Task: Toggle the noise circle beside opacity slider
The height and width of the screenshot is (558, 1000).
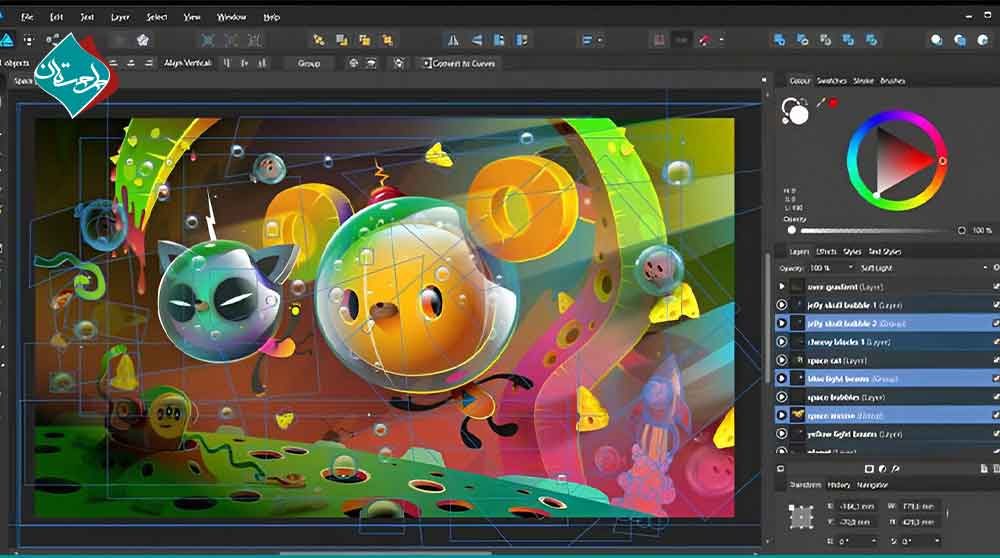Action: (962, 230)
